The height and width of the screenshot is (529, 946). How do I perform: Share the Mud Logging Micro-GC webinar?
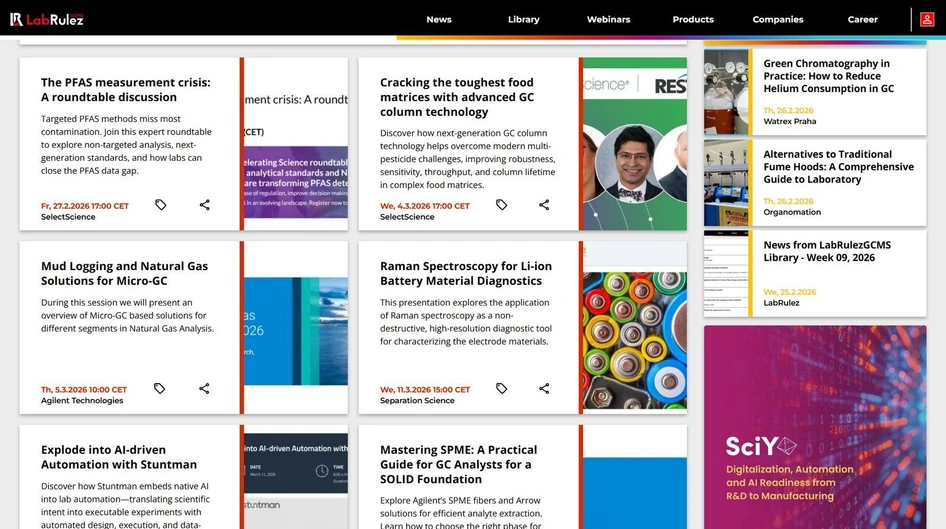pos(204,389)
